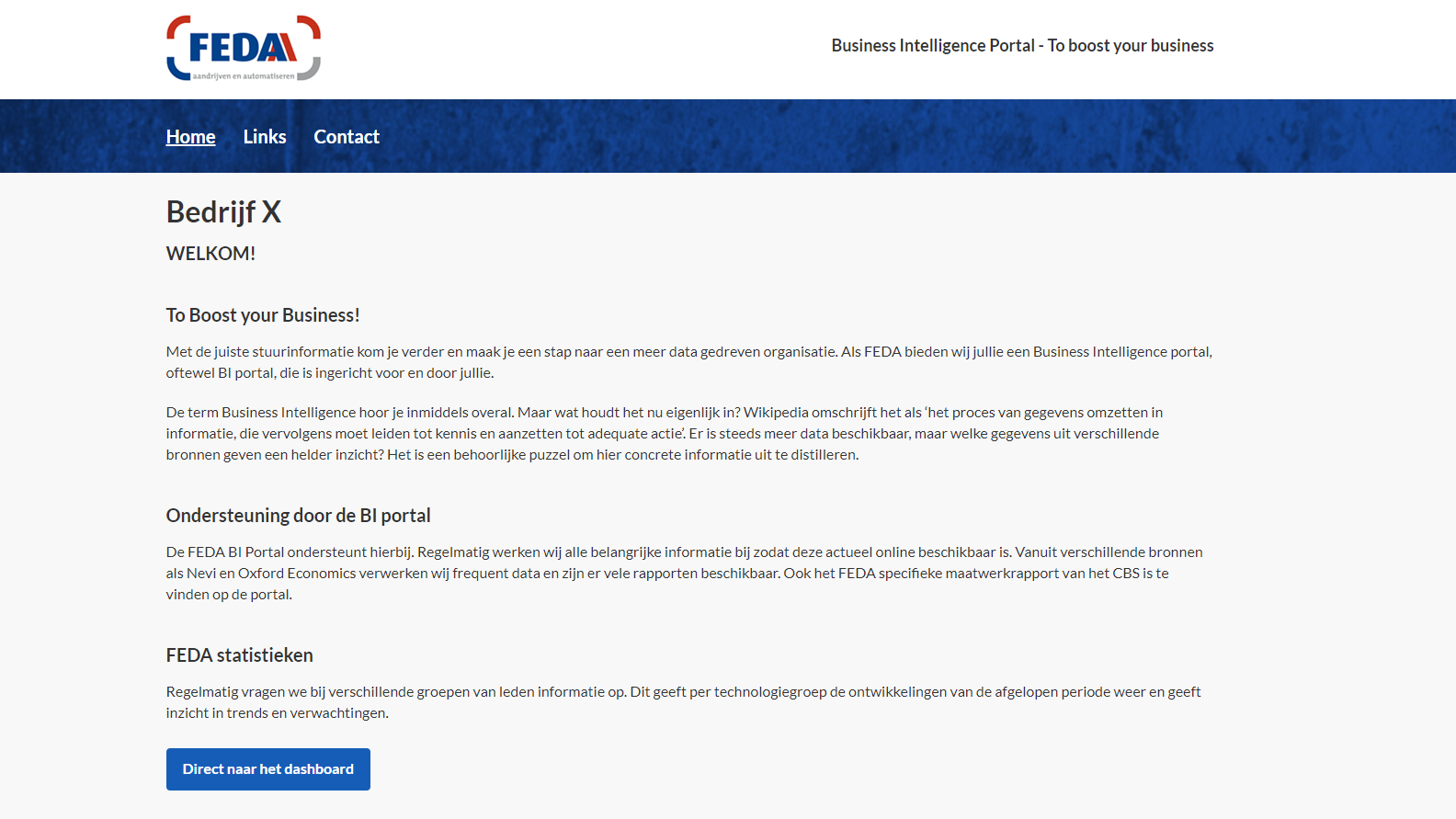Click the 'Business Intelligence Portal' header tagline
This screenshot has height=819, width=1456.
coord(1022,46)
